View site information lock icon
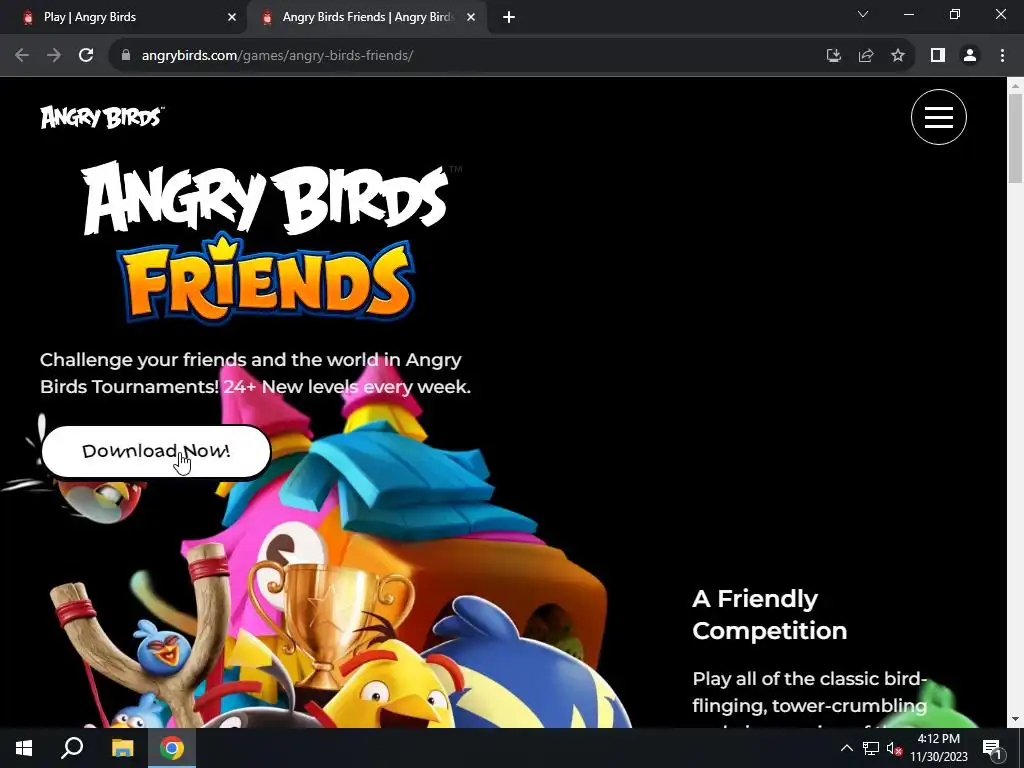 pyautogui.click(x=126, y=56)
